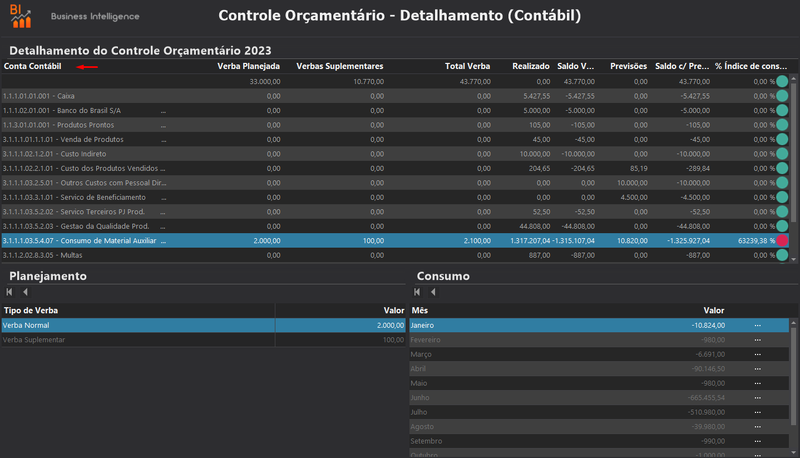Click the Tipo de Verba column header
The width and height of the screenshot is (800, 458).
(x=31, y=311)
